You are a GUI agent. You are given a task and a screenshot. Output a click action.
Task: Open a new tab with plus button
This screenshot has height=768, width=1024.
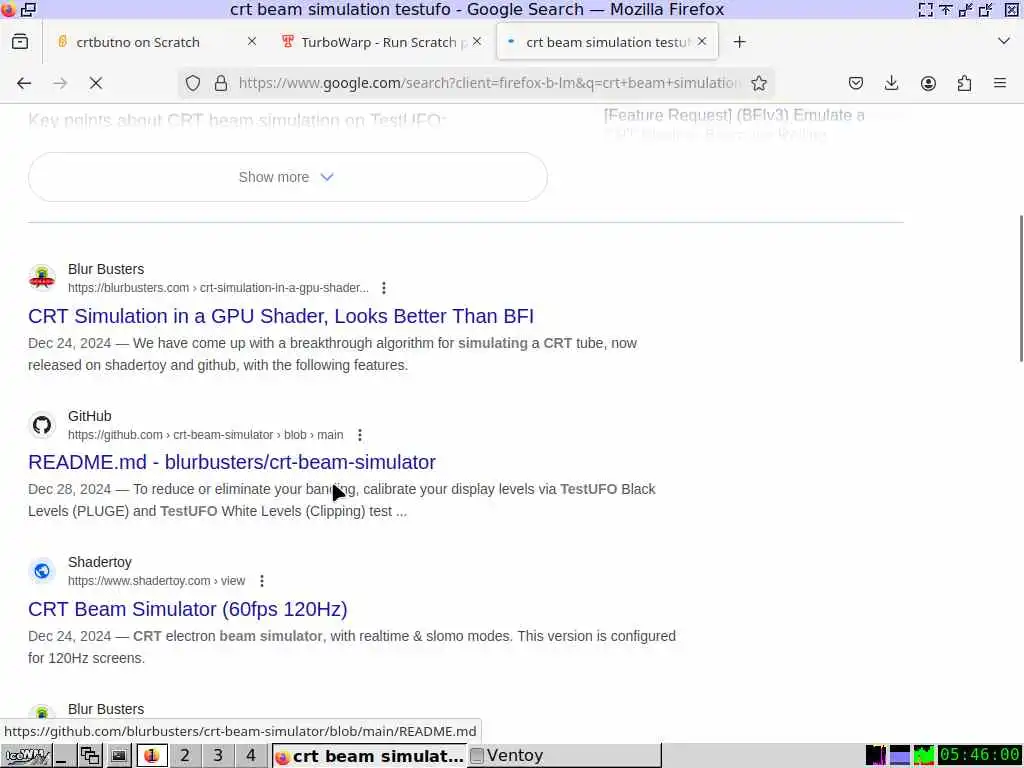739,42
